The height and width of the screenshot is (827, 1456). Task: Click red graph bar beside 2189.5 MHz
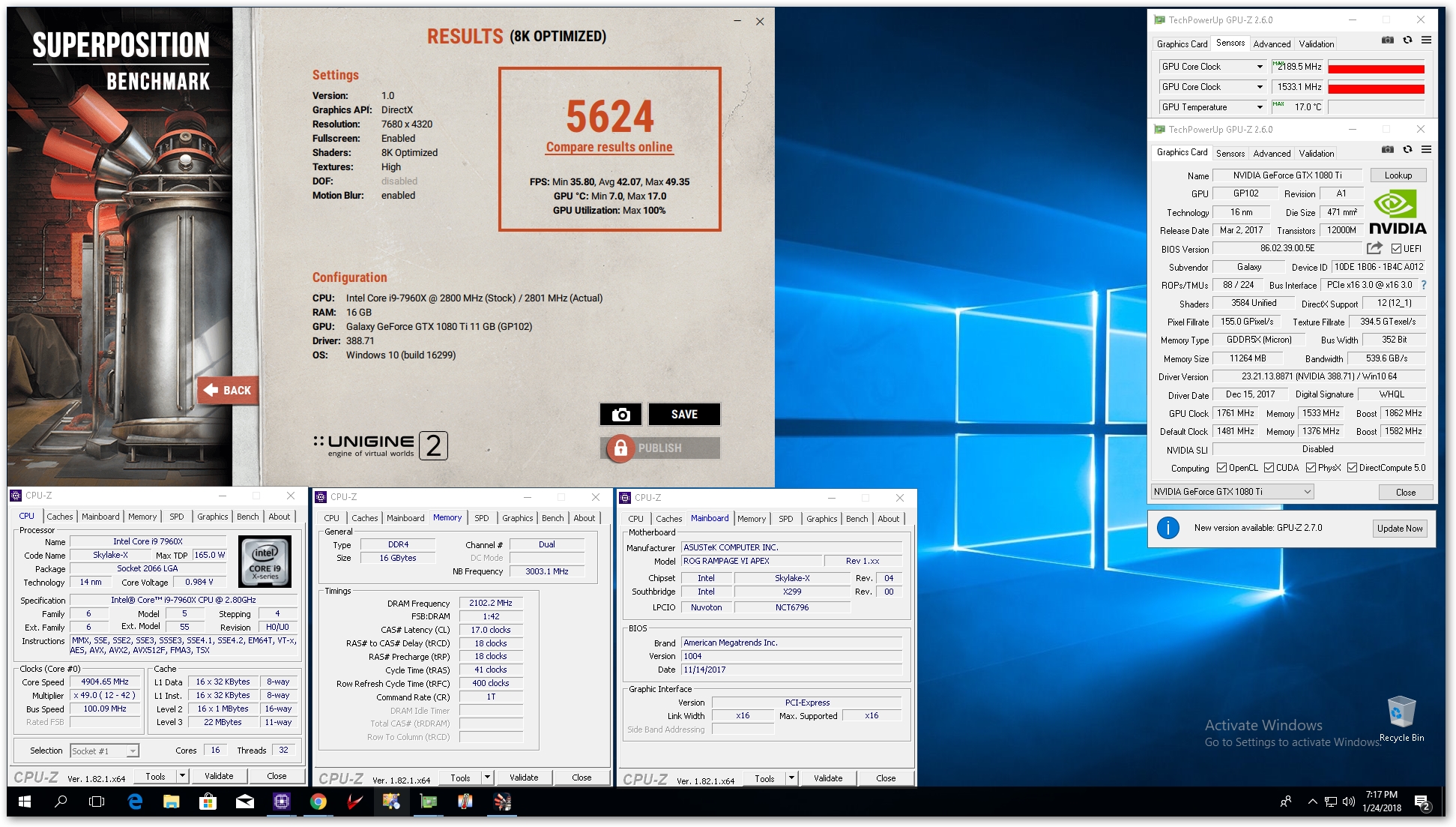(x=1376, y=69)
